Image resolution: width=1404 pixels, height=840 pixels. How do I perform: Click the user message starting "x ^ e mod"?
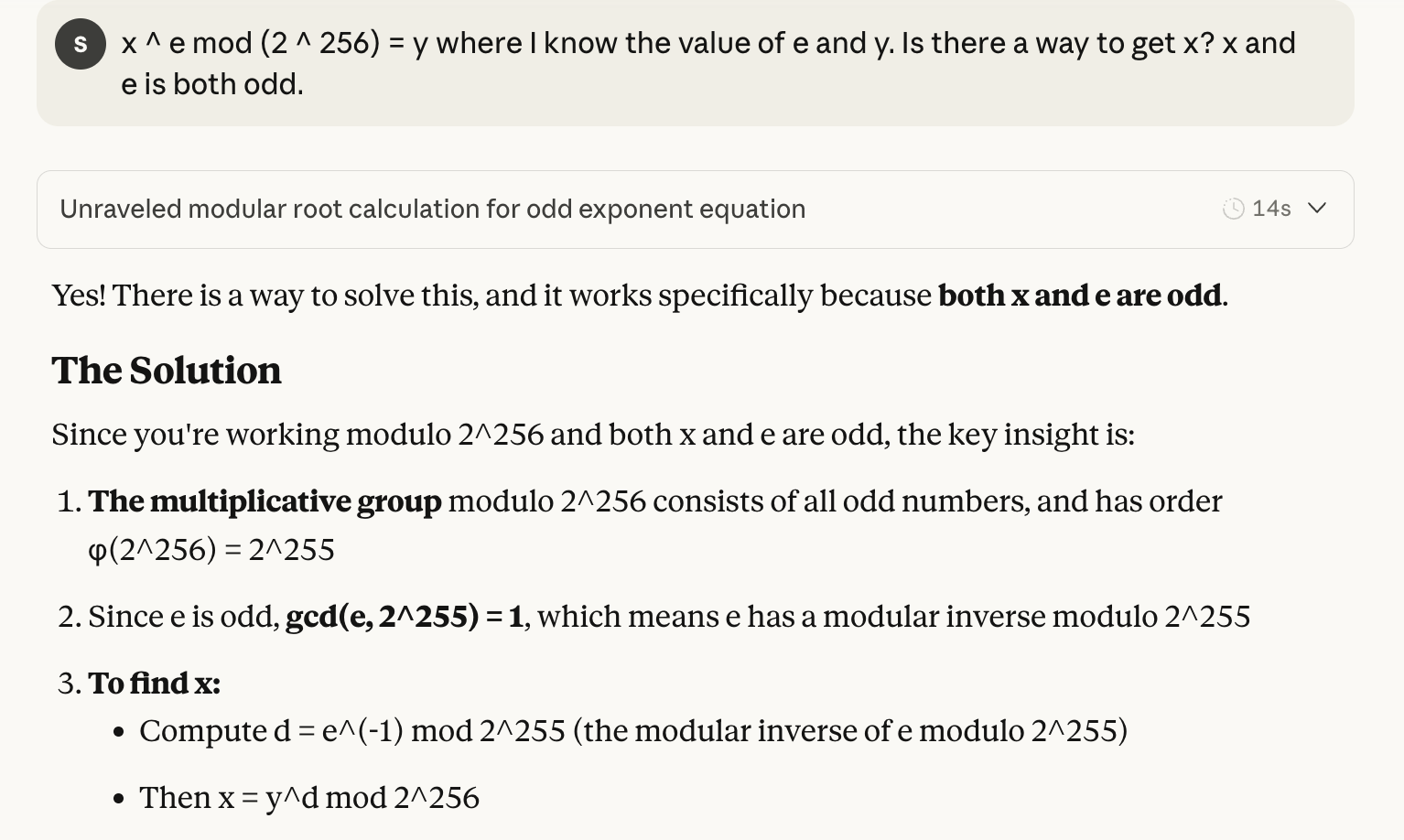tap(707, 44)
